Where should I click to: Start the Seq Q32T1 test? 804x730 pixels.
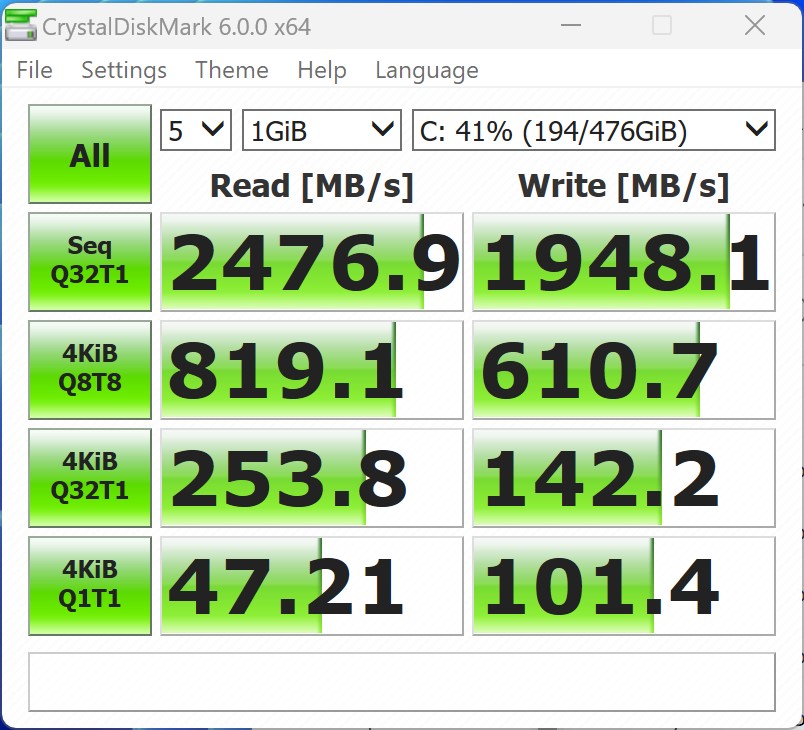tap(90, 261)
